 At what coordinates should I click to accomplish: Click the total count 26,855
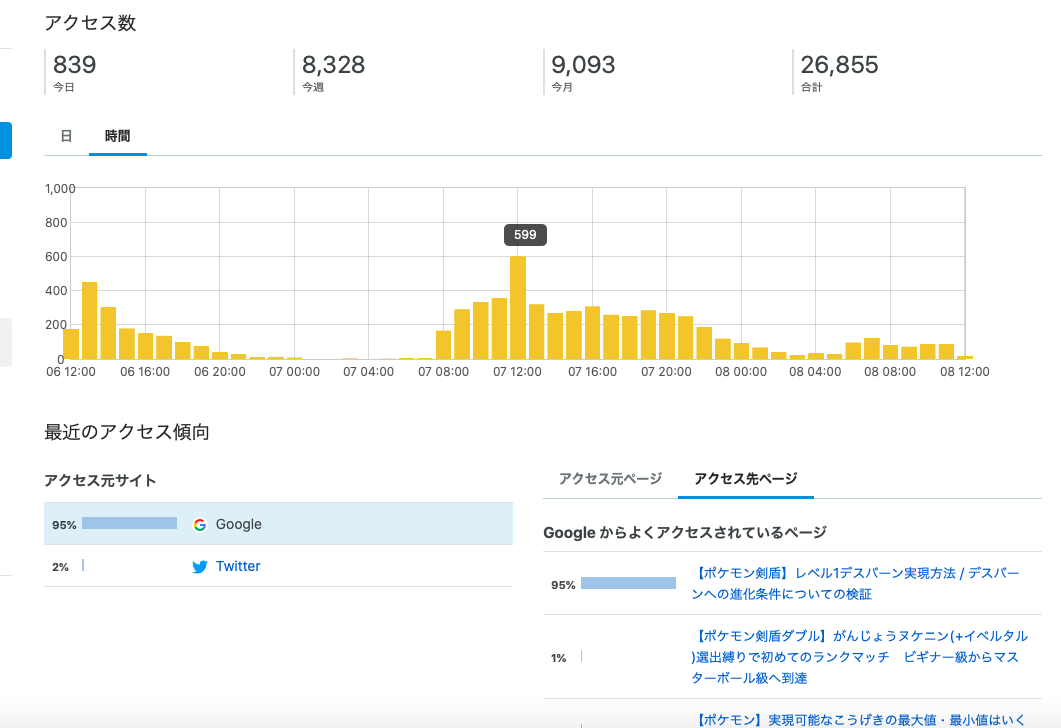click(840, 65)
